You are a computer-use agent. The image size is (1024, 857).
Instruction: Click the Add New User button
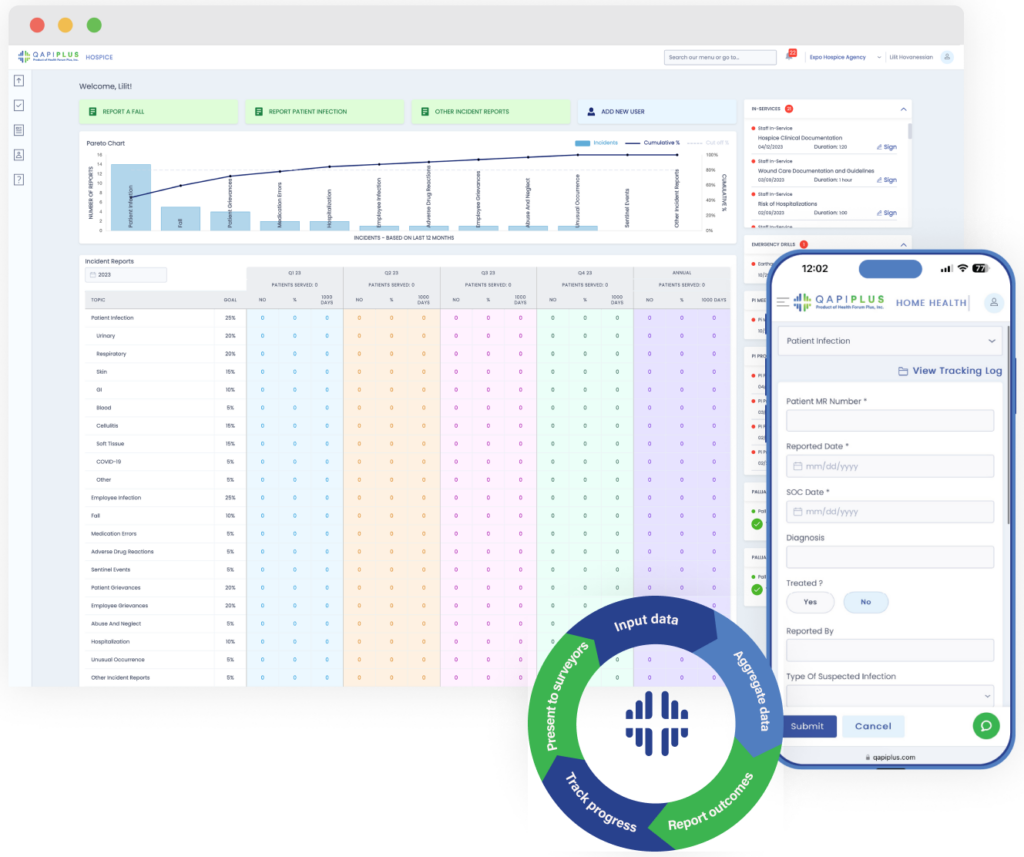pos(656,112)
